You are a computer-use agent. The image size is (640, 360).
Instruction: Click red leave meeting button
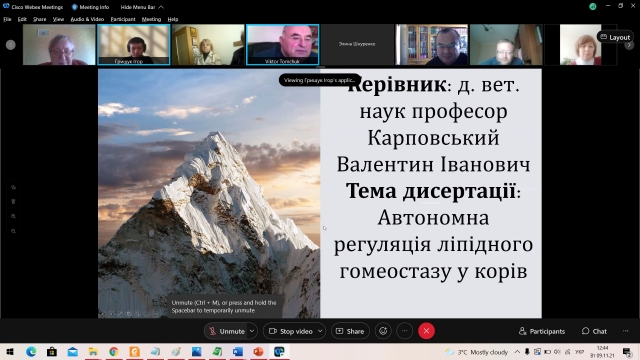[x=426, y=331]
